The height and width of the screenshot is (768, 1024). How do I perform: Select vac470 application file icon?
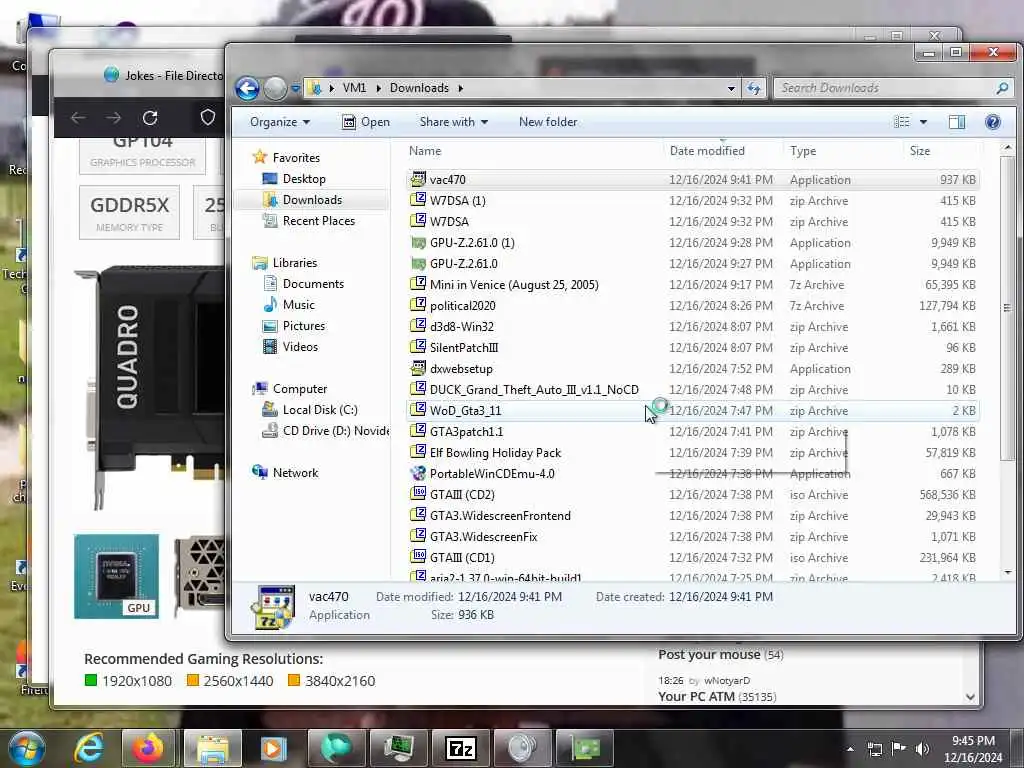(418, 179)
